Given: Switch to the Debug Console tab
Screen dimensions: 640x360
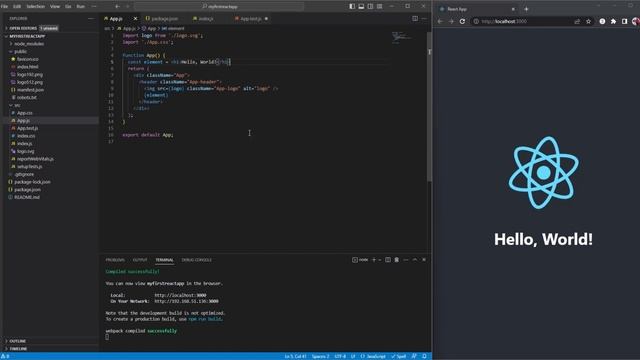Looking at the screenshot, I should (196, 260).
